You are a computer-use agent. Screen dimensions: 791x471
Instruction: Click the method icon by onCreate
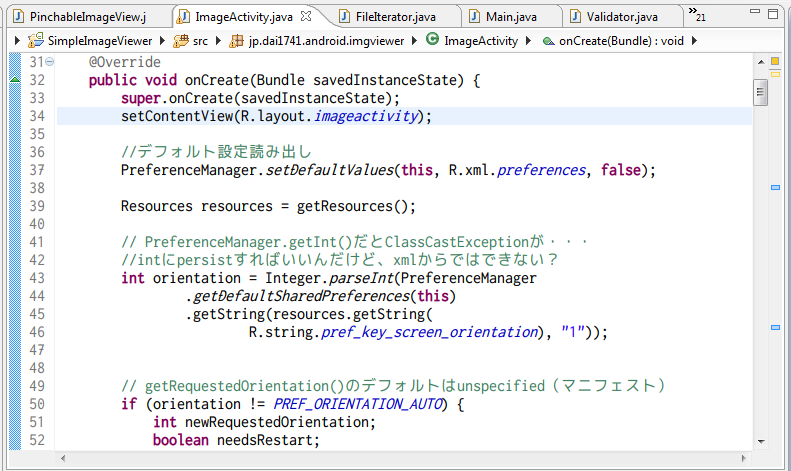[548, 41]
